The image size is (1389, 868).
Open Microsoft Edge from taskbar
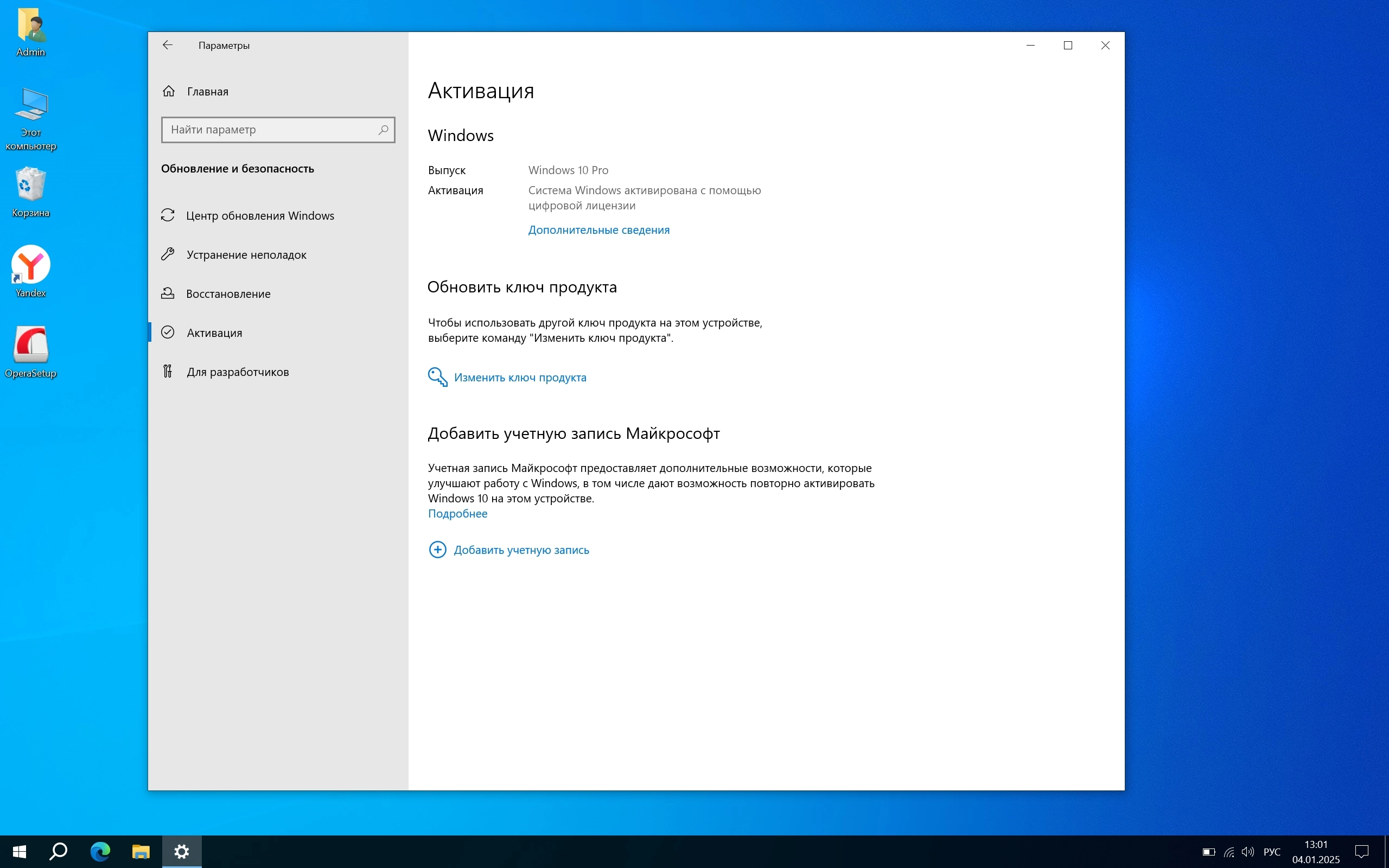click(x=100, y=851)
